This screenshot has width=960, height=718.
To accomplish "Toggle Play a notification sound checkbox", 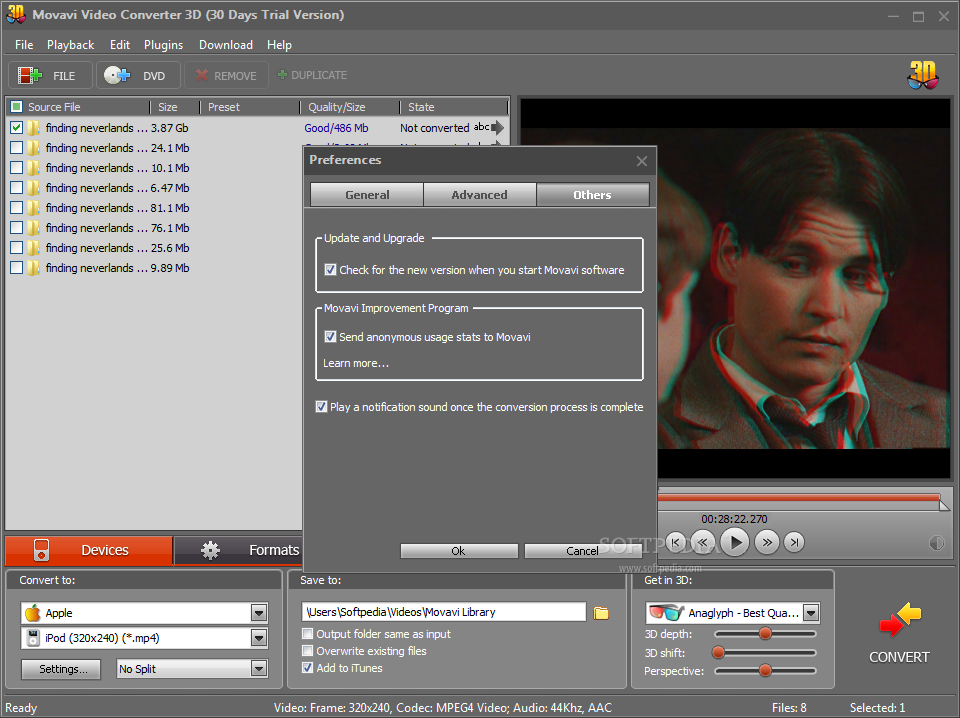I will [x=321, y=406].
